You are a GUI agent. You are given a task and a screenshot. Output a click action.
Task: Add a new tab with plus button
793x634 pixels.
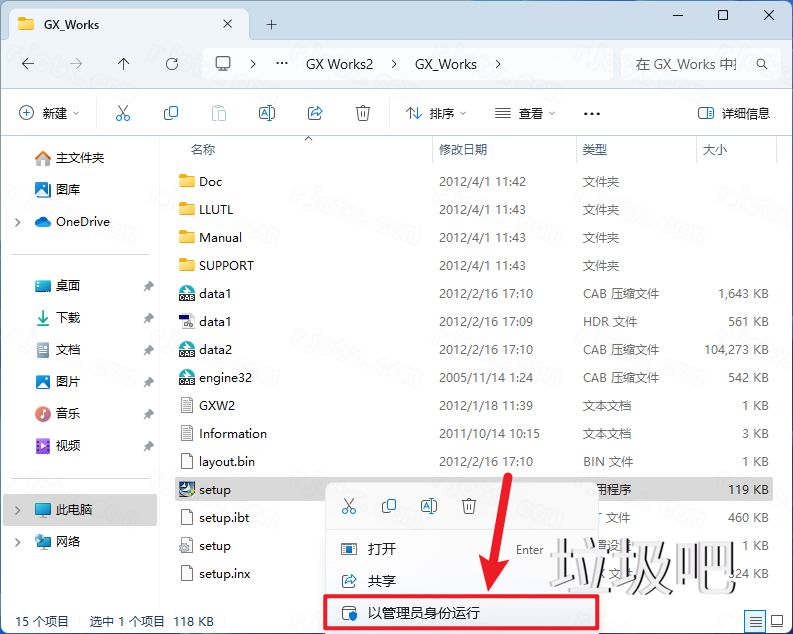point(272,24)
